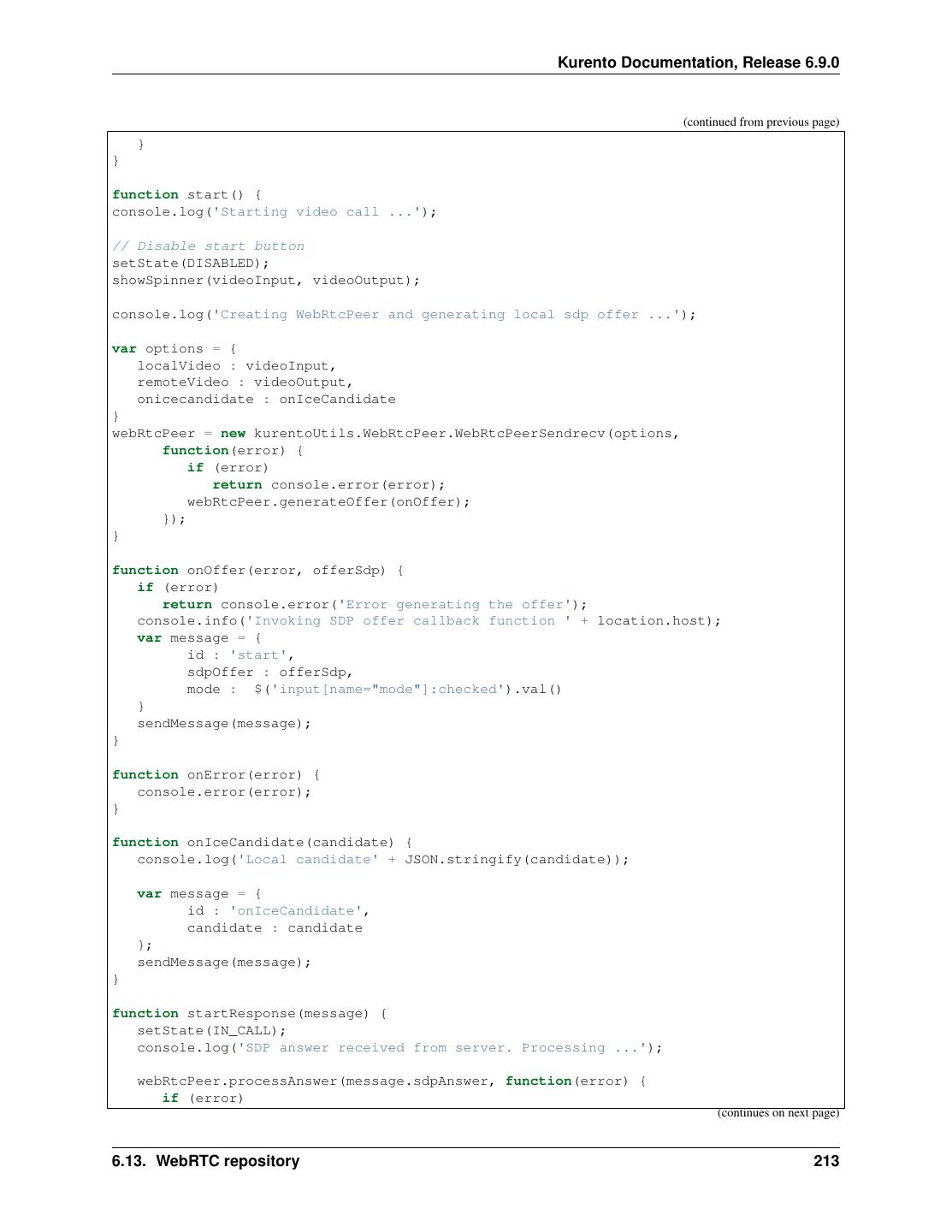Viewport: 952px width, 1232px height.
Task: Select the 'return console.error(error);' line
Action: (x=328, y=485)
